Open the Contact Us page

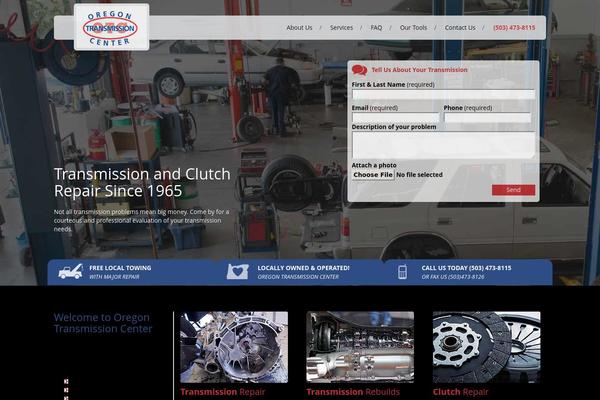[x=460, y=28]
